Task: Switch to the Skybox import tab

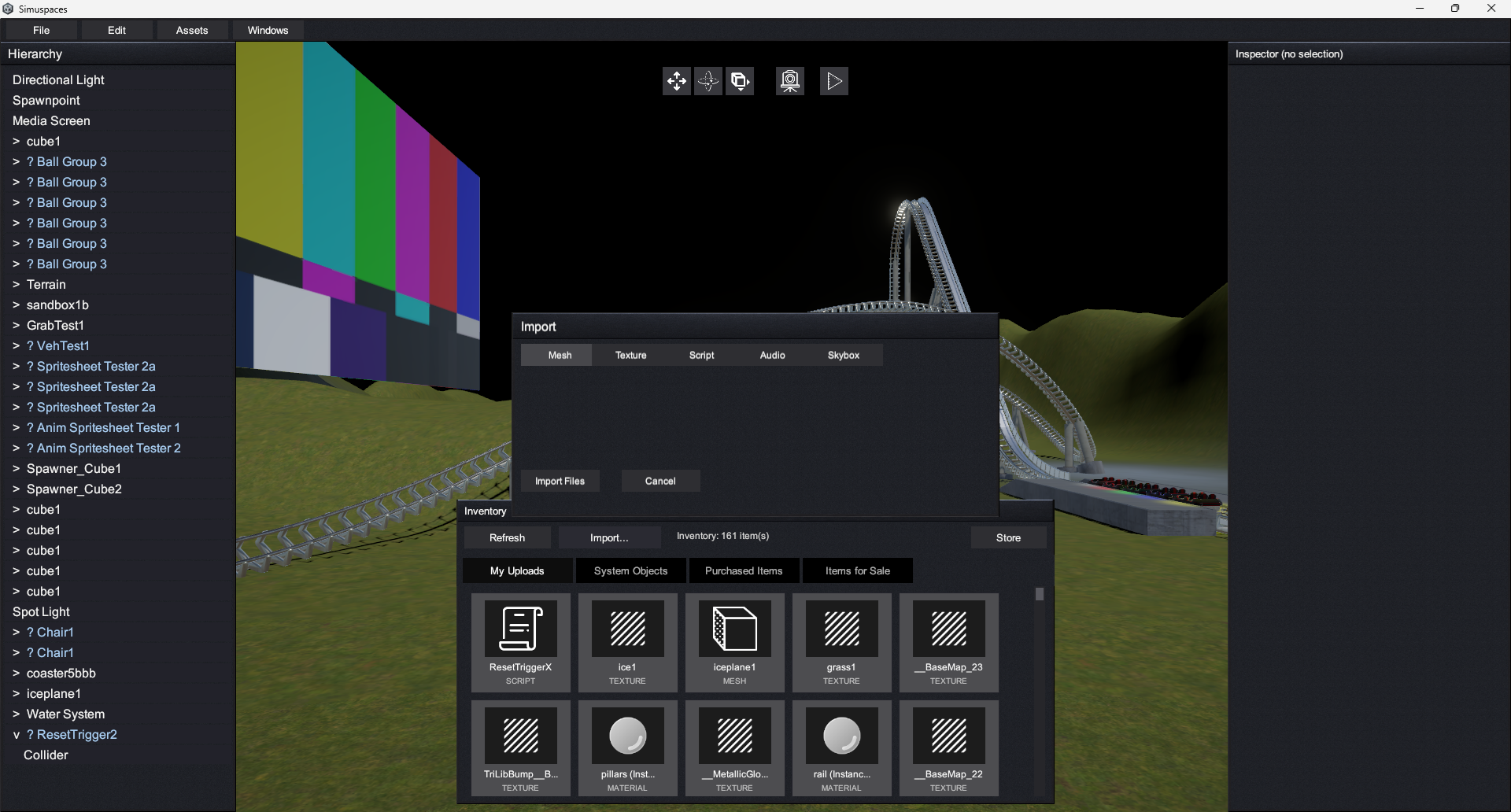Action: pos(843,355)
